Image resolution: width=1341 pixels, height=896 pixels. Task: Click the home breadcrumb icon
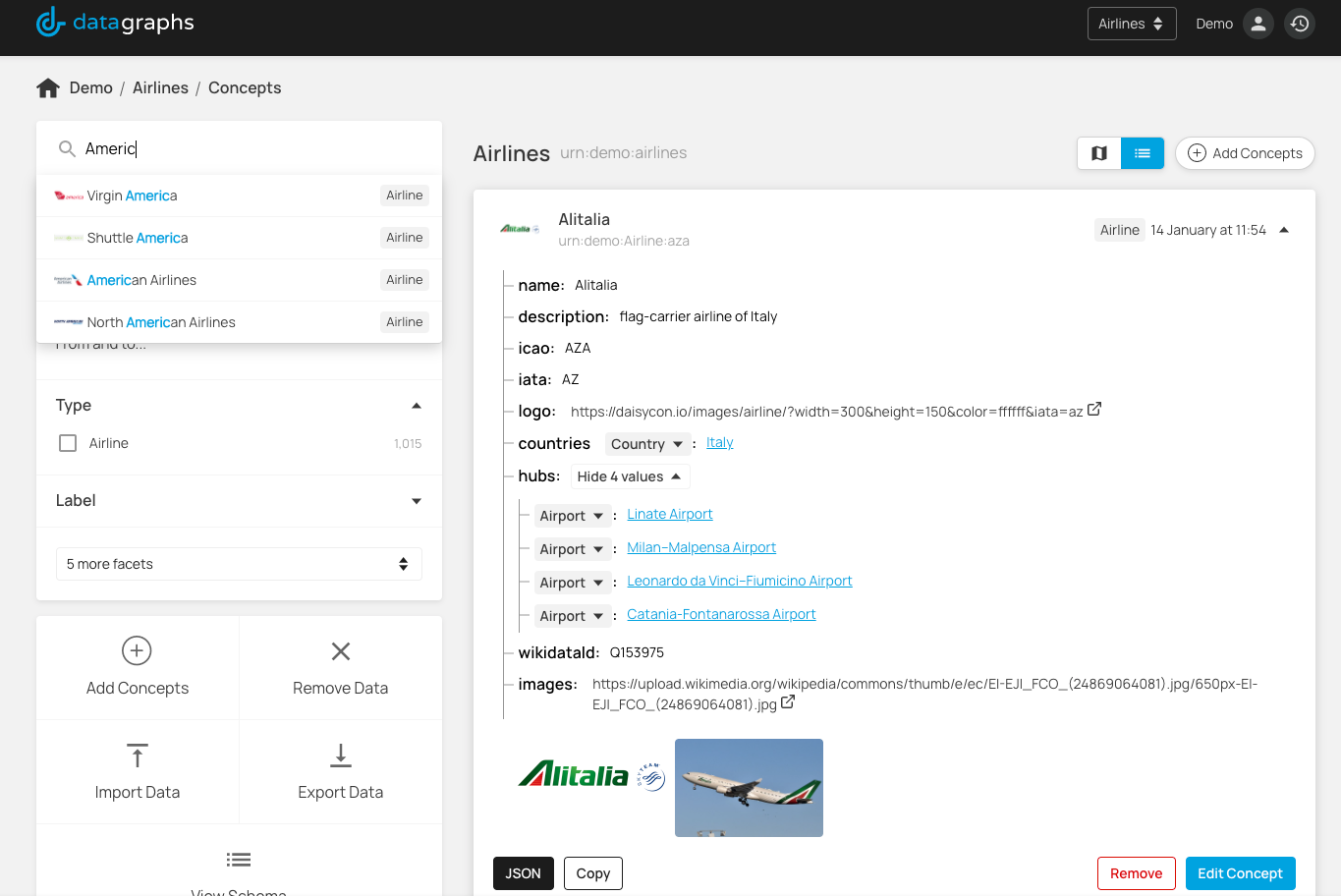point(48,88)
